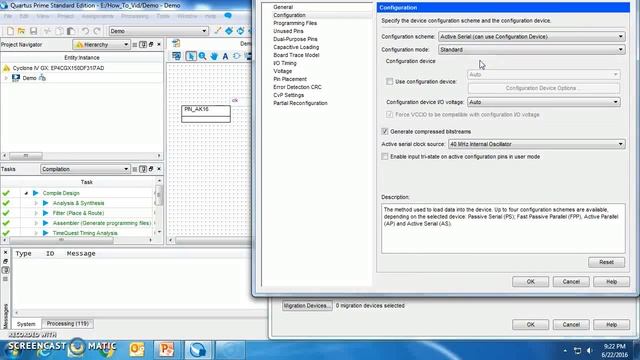
Task: Expand the Fitter (Place & Route) task
Action: click(x=36, y=213)
